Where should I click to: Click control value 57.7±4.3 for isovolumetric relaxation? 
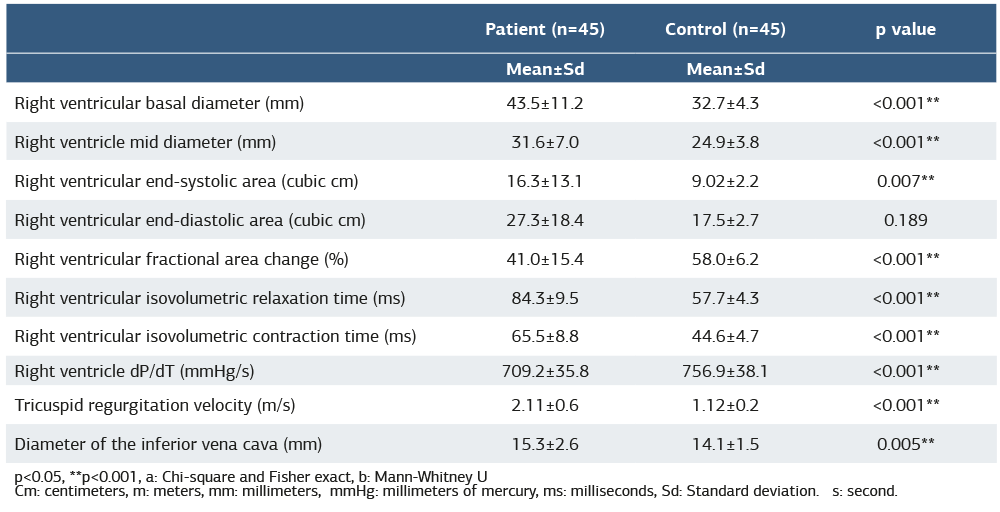click(725, 298)
